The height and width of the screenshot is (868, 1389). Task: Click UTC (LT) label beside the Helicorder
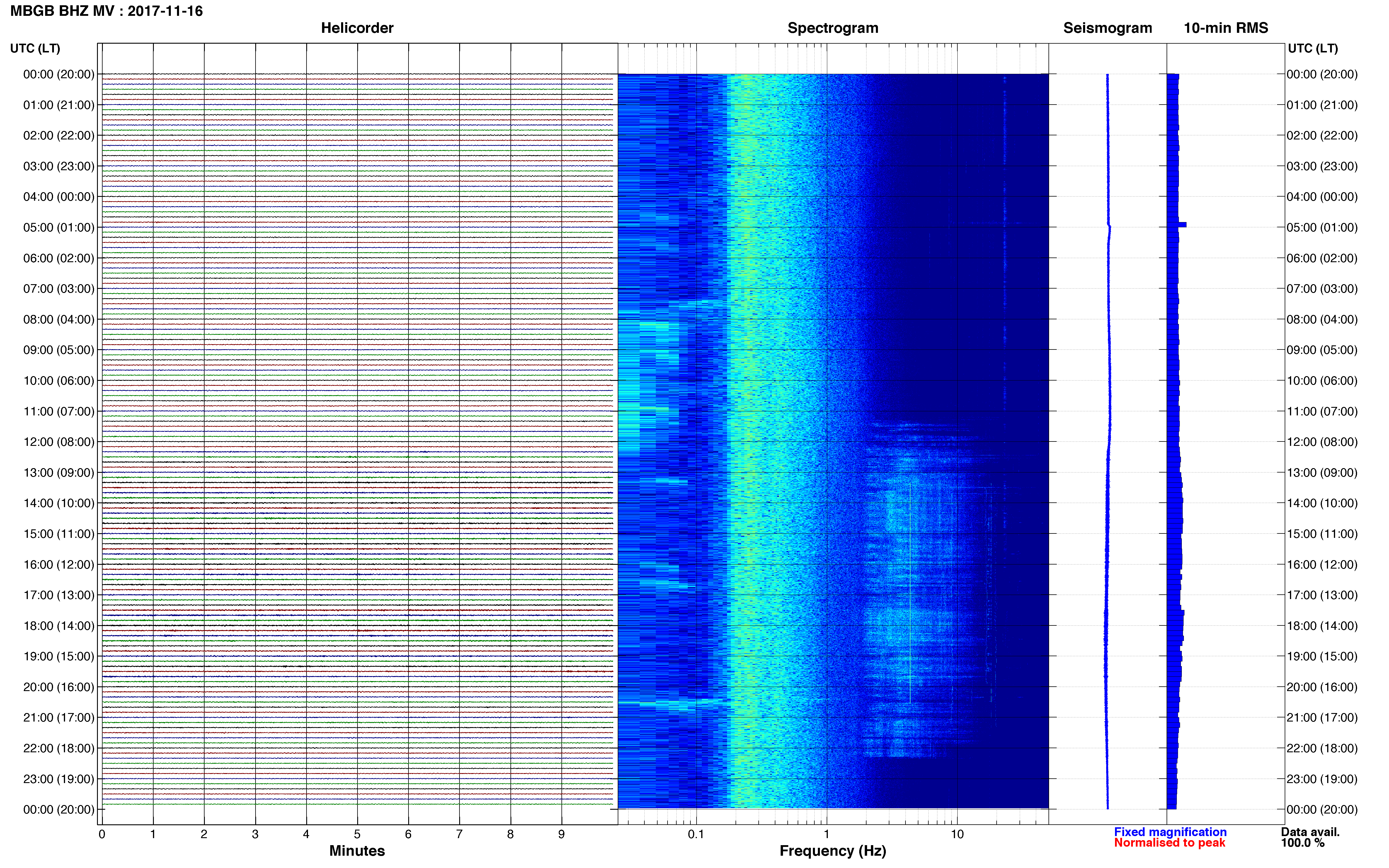tap(35, 48)
